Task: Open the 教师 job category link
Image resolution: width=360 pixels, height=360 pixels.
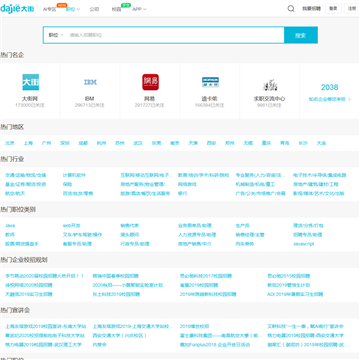Action: coord(10,235)
